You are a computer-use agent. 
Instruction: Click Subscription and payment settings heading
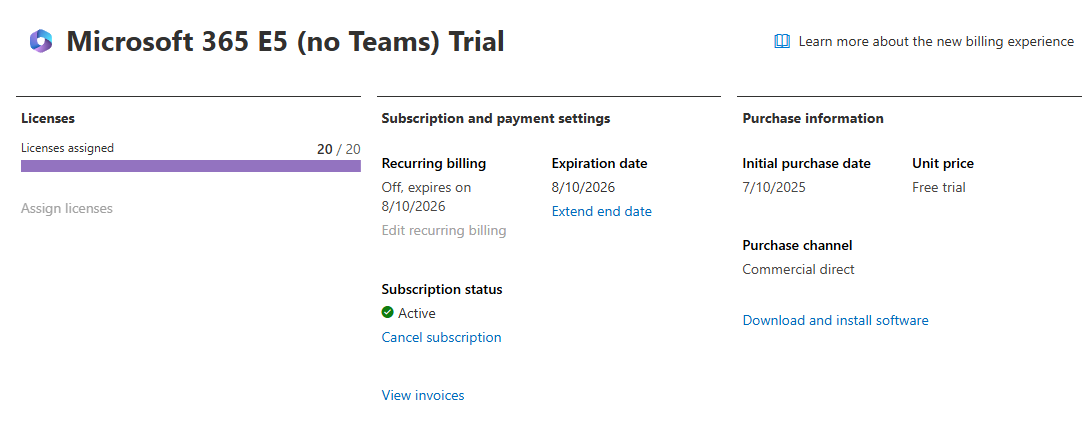[x=496, y=118]
